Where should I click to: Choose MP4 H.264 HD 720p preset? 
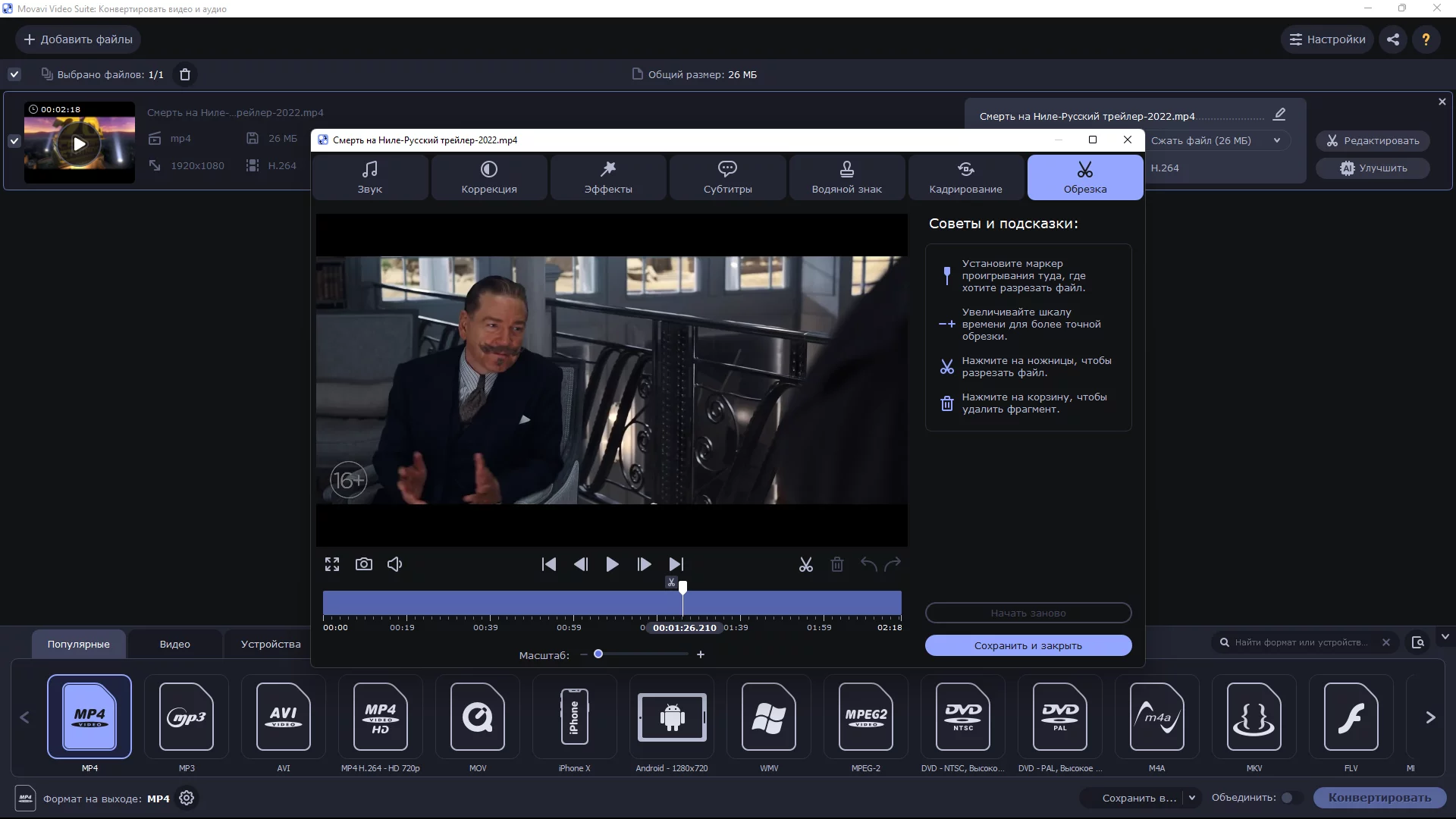[381, 717]
